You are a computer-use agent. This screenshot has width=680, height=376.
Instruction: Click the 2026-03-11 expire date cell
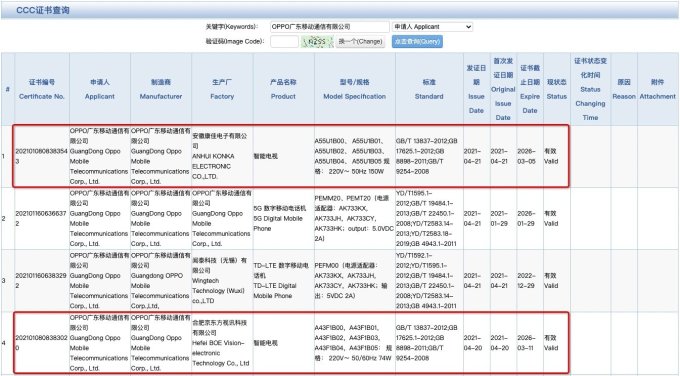coord(530,343)
